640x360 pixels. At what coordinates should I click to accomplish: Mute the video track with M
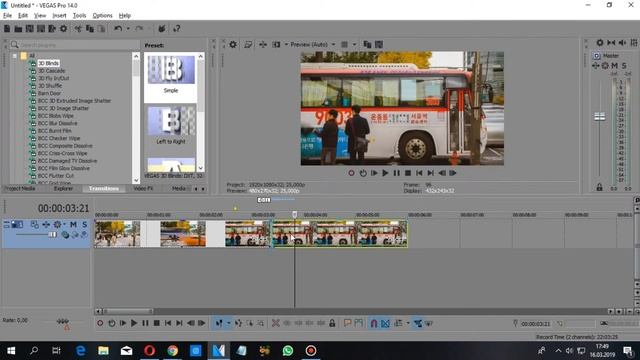[x=73, y=224]
